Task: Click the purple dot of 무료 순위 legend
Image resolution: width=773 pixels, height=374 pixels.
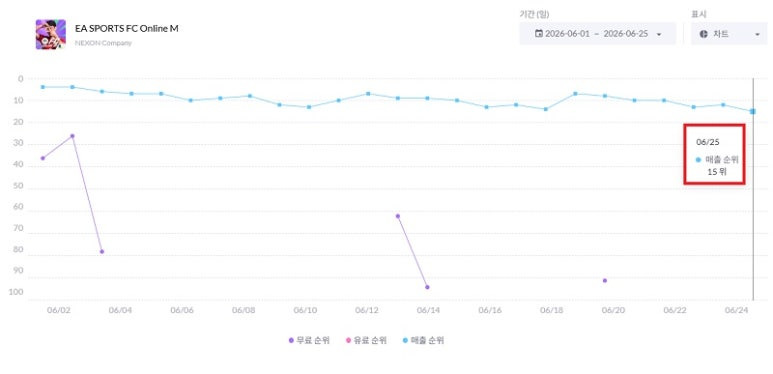Action: [291, 340]
